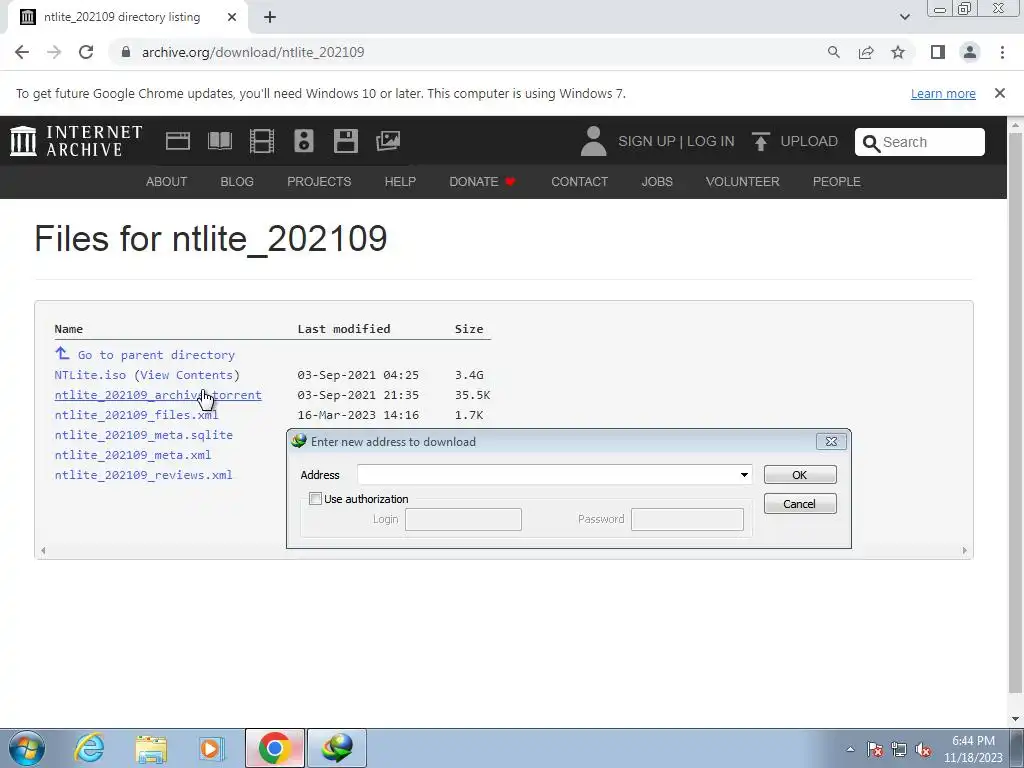This screenshot has height=768, width=1024.
Task: Click the user avatar icon beside Sign Up
Action: tap(593, 141)
